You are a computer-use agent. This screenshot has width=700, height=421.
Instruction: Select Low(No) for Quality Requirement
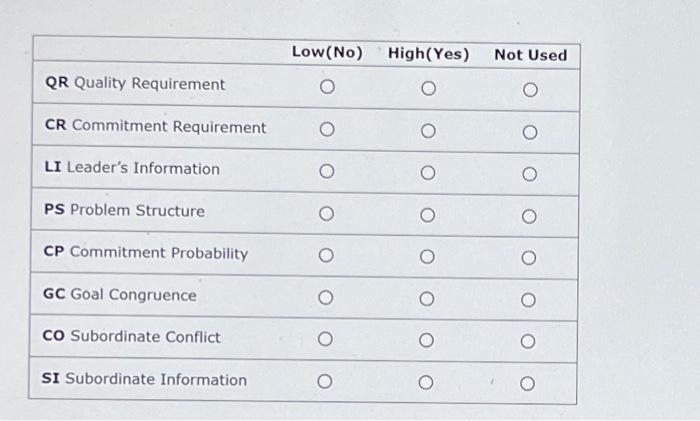point(327,87)
